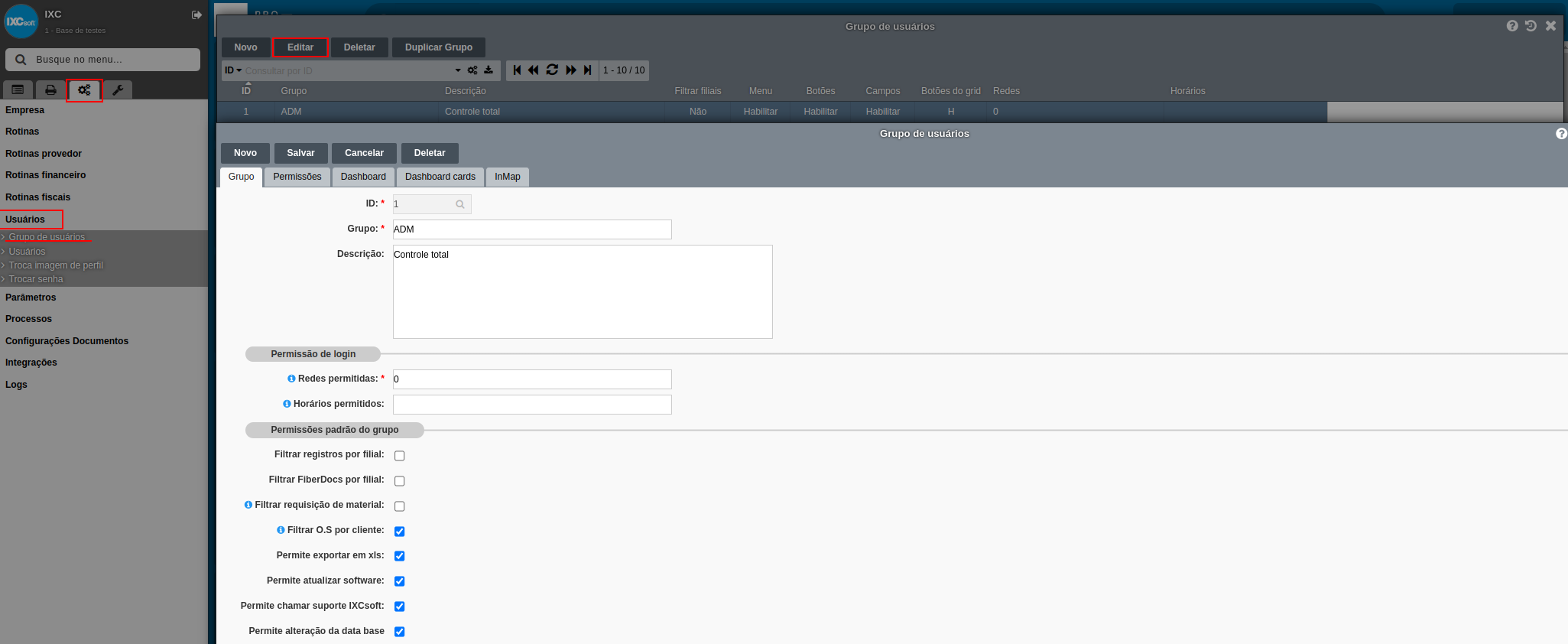Uncheck Permite atualizar software checkbox
The image size is (1568, 644).
(x=399, y=581)
